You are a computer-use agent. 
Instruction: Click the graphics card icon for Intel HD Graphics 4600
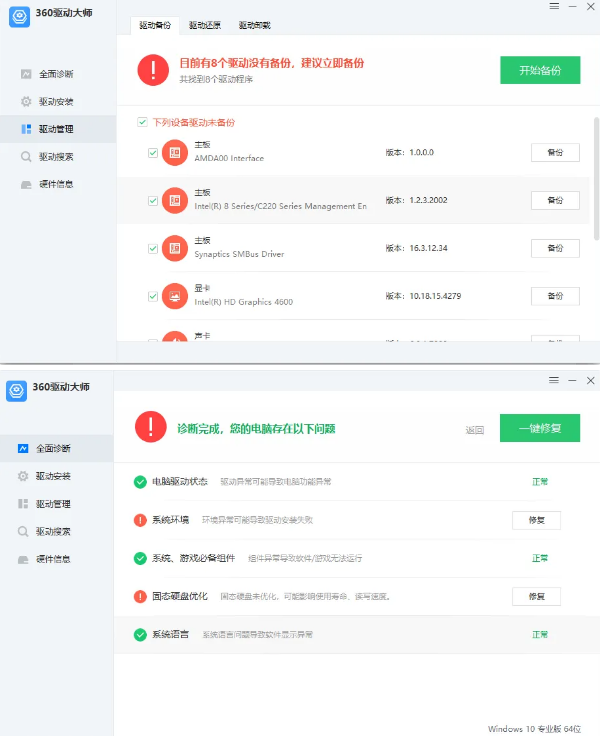pos(174,296)
